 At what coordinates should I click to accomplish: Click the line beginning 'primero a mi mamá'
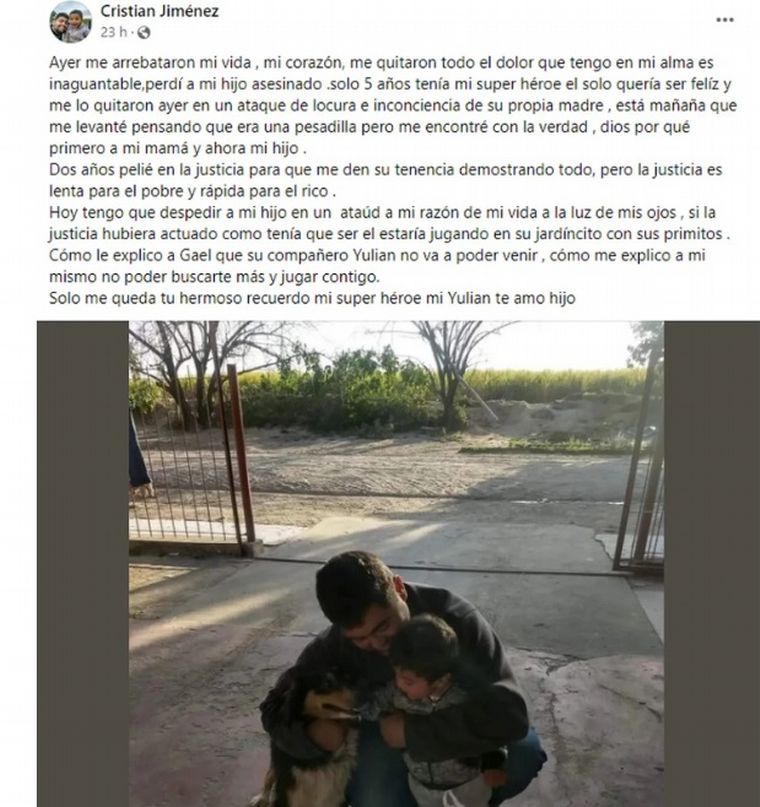pyautogui.click(x=178, y=148)
